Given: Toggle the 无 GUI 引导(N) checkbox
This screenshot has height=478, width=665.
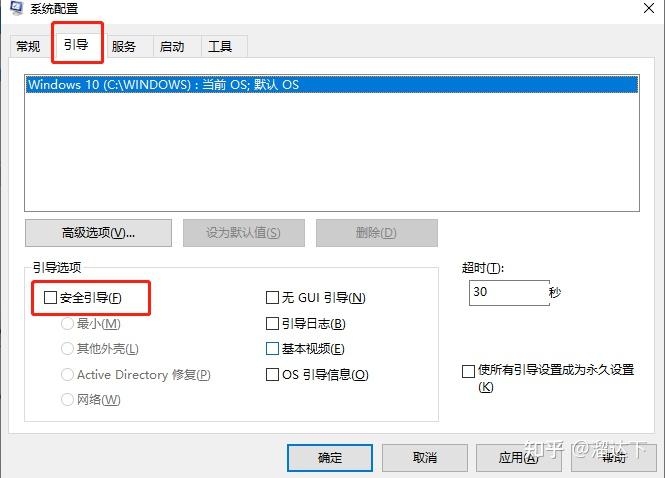Looking at the screenshot, I should pos(272,297).
